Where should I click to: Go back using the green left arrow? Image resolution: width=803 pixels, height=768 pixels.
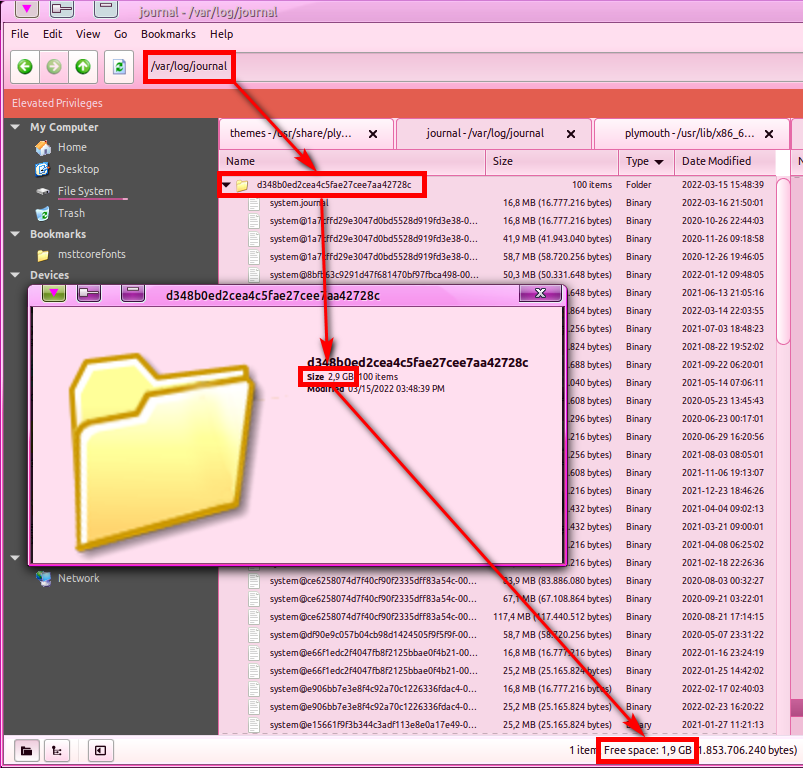tap(25, 67)
